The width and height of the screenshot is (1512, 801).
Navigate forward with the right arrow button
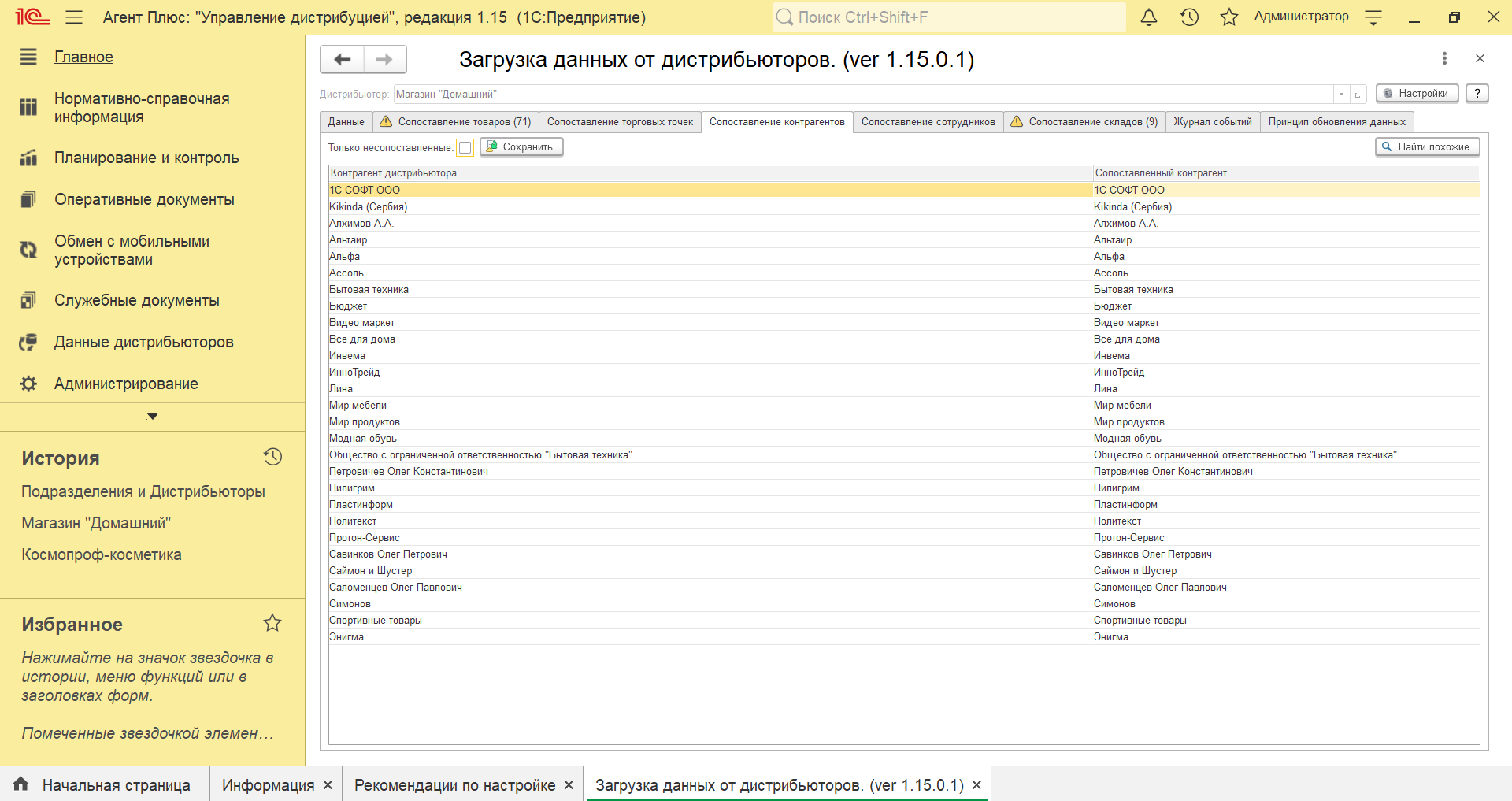(x=384, y=59)
